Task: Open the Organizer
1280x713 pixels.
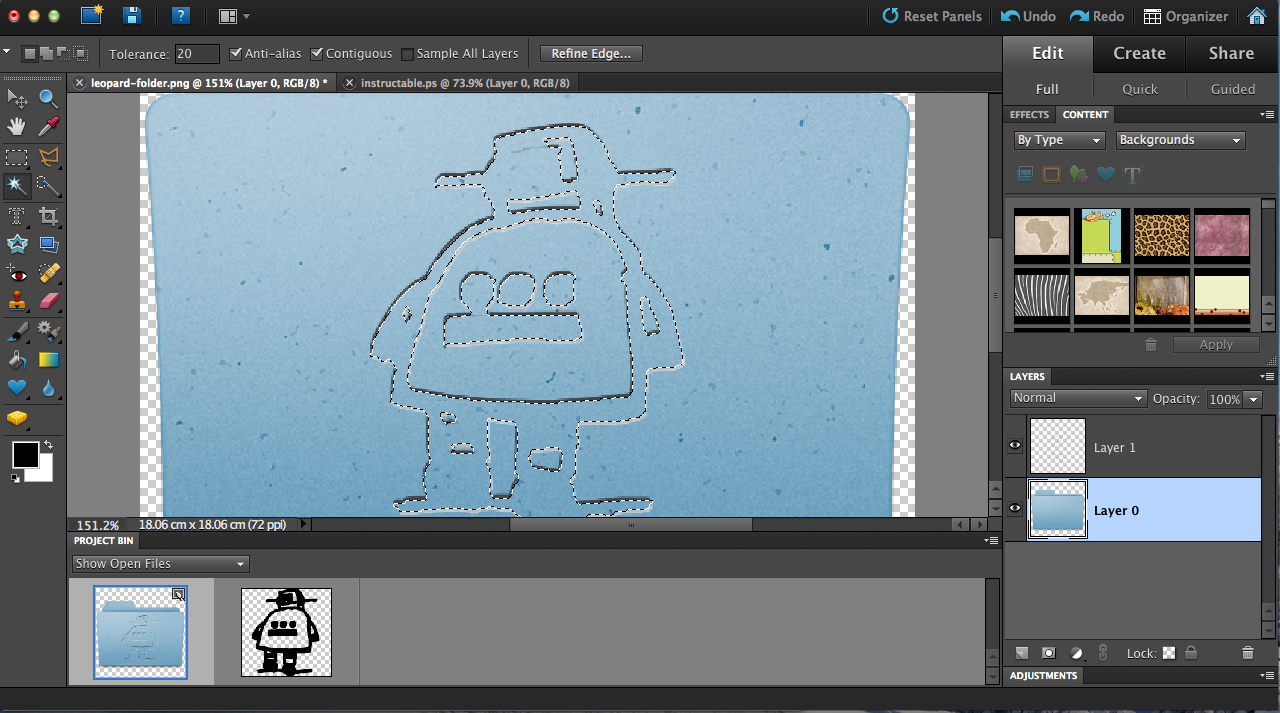Action: pos(1186,16)
